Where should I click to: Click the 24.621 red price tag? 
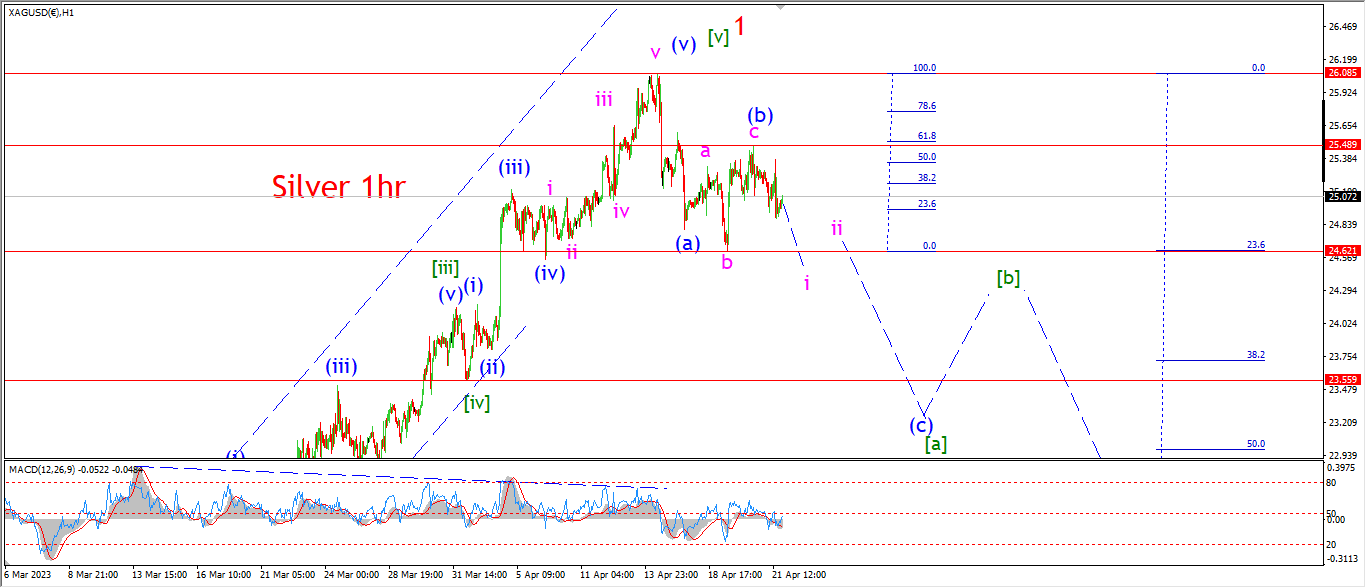click(1342, 251)
